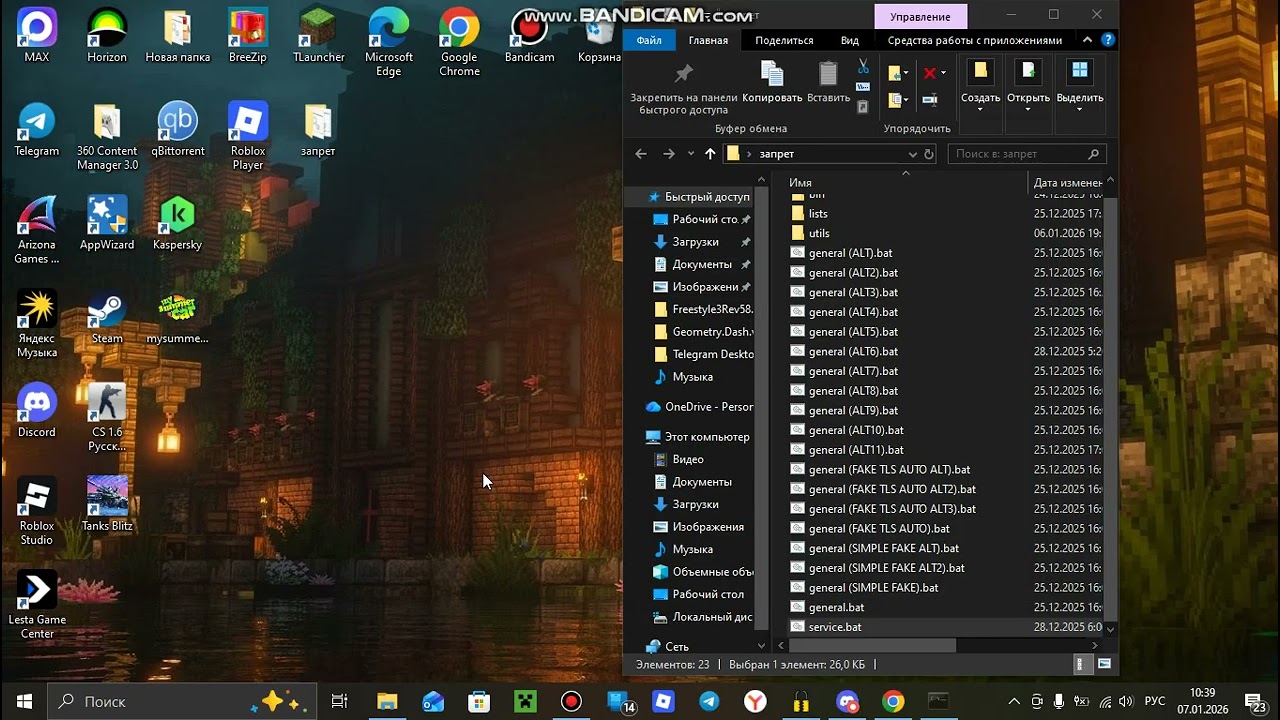Image resolution: width=1280 pixels, height=720 pixels.
Task: Refresh the запрет folder view
Action: click(929, 154)
